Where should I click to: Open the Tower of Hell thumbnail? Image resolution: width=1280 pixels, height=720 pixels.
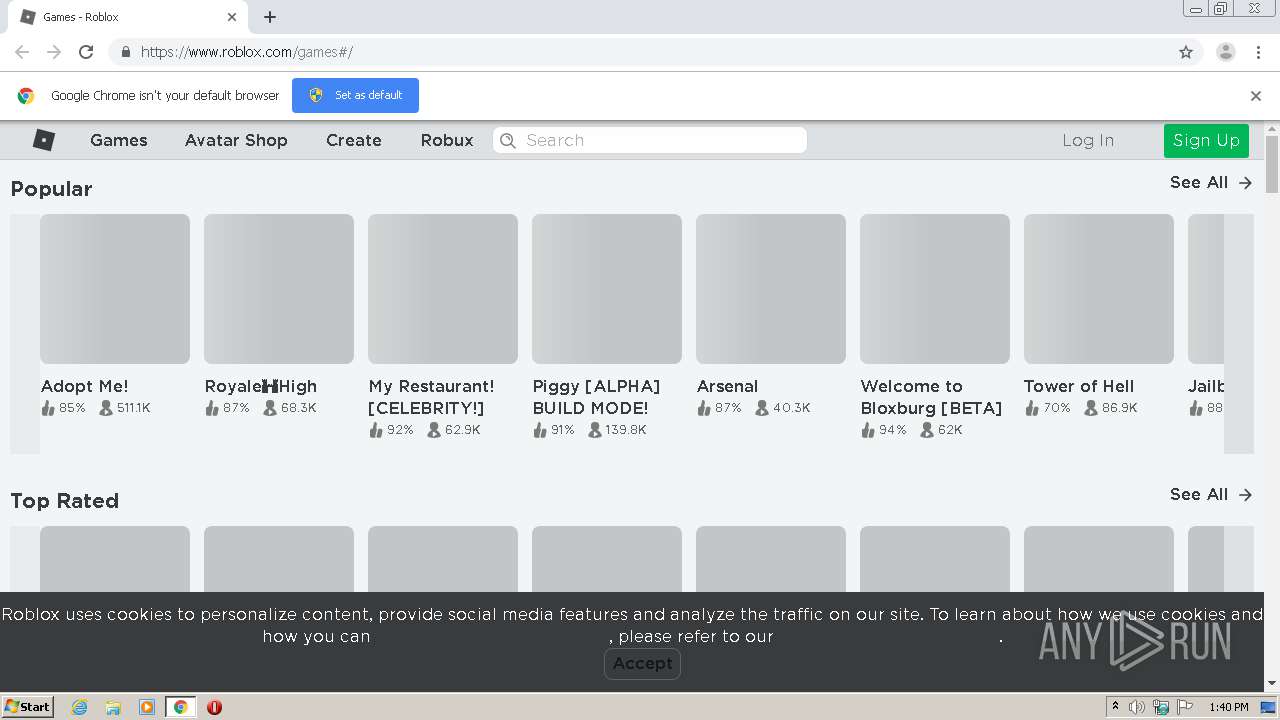pyautogui.click(x=1099, y=289)
